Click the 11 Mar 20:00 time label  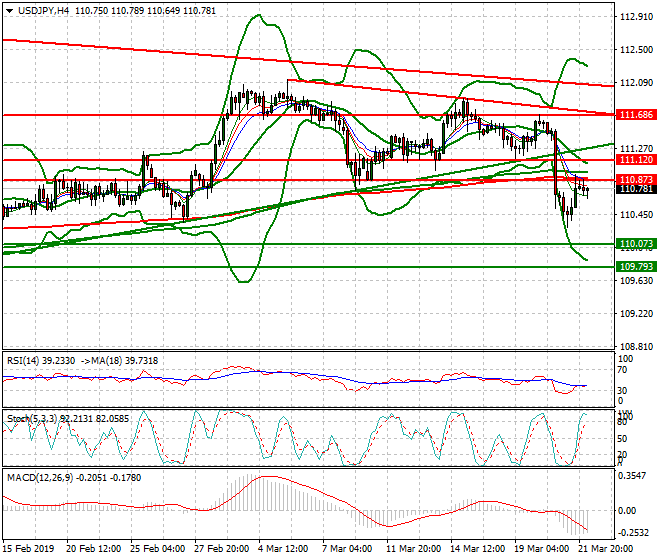click(x=413, y=549)
